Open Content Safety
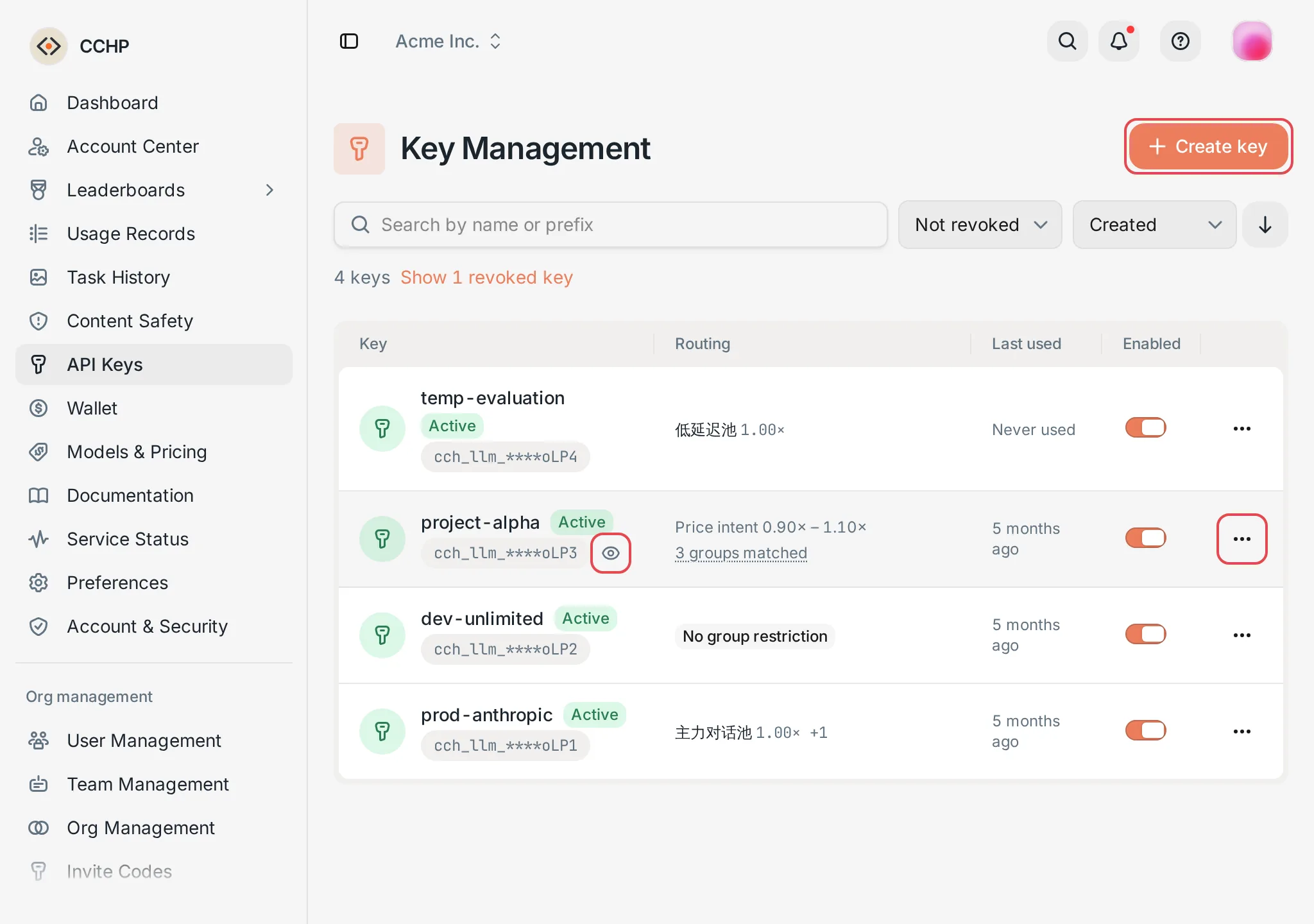 tap(154, 321)
